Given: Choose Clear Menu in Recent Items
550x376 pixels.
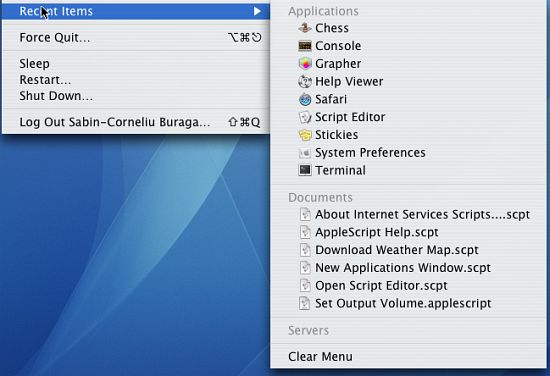Looking at the screenshot, I should 408,357.
